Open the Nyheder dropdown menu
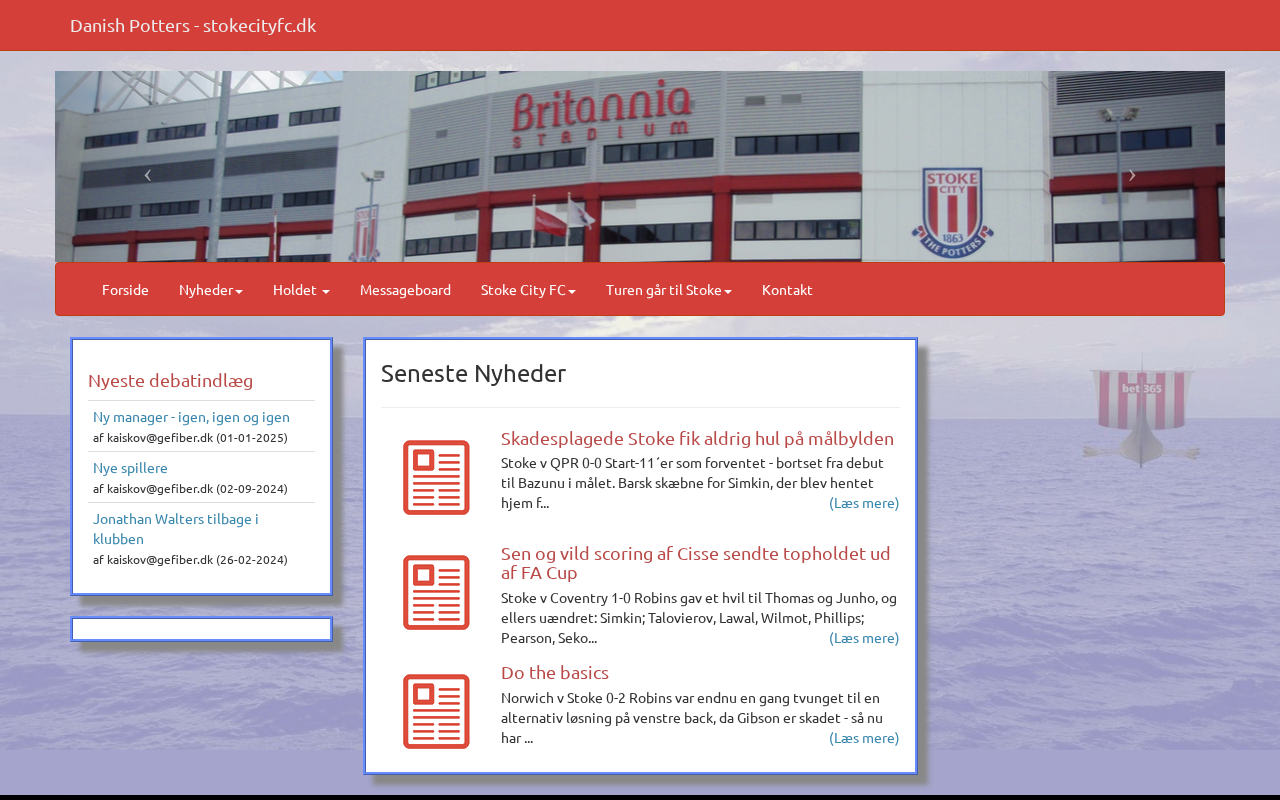The width and height of the screenshot is (1280, 800). click(211, 290)
